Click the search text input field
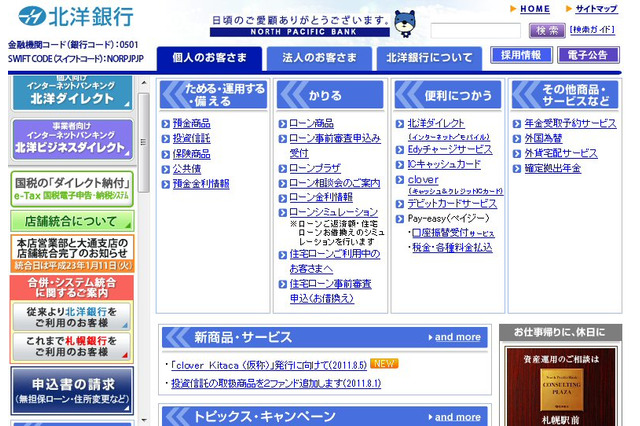 (x=476, y=31)
